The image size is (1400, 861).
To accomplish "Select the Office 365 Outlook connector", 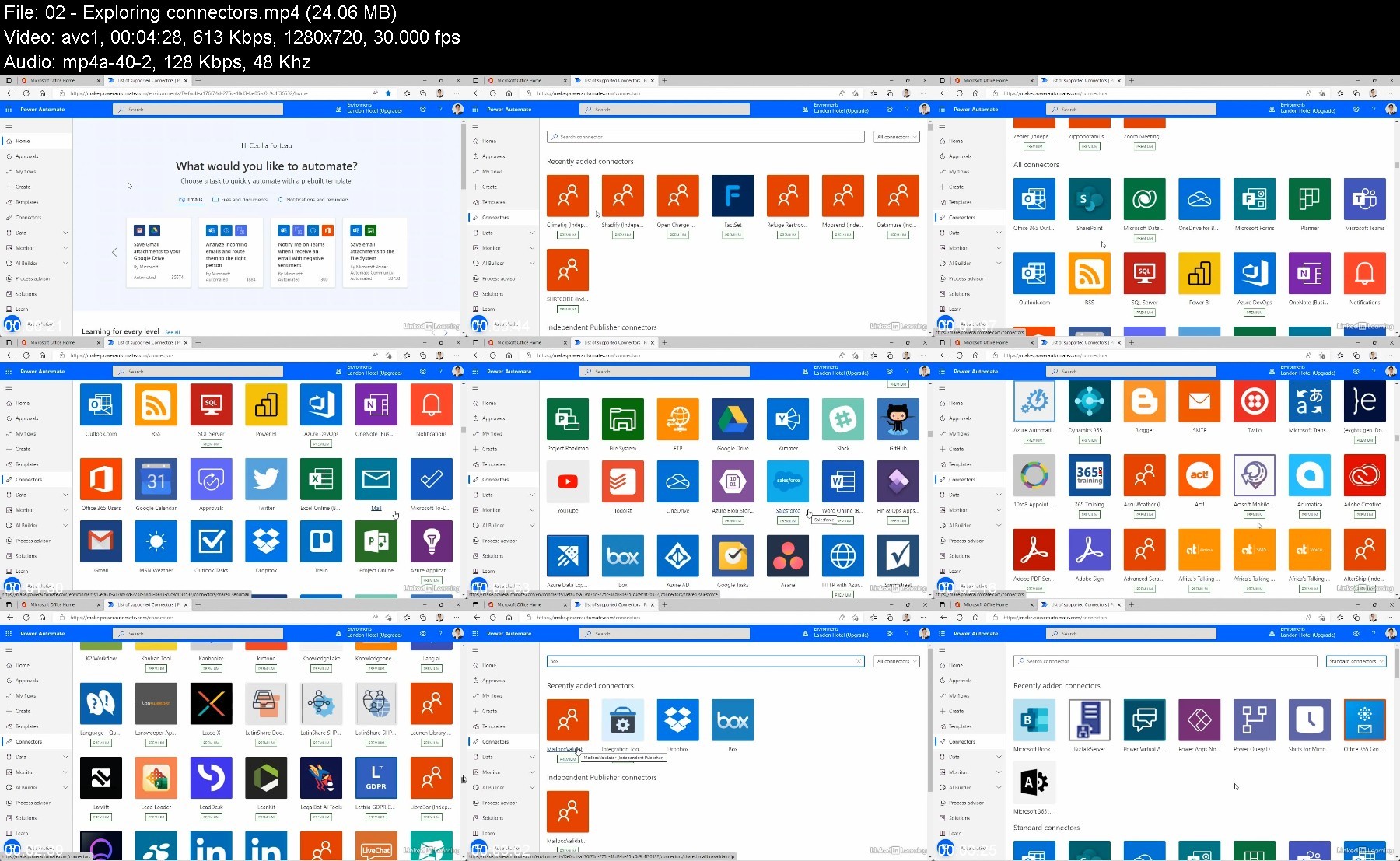I will [x=1034, y=199].
